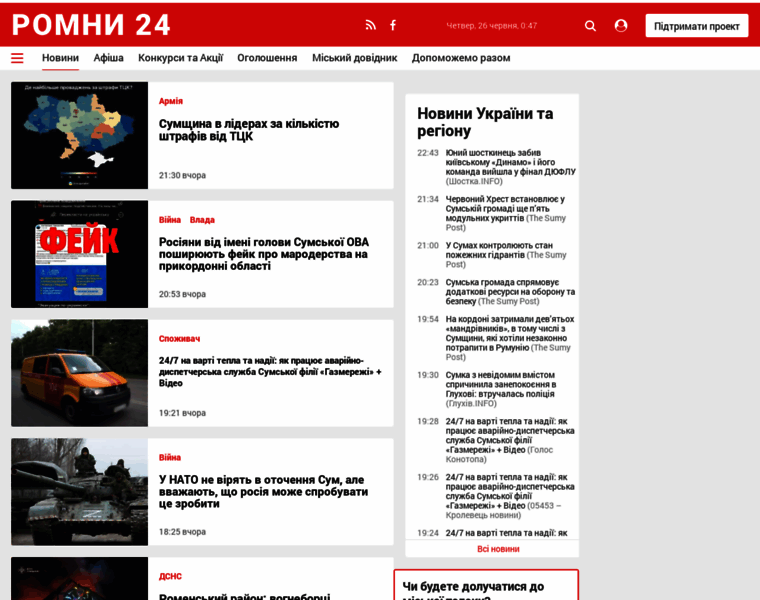
Task: Open 20:23 news about Сумська громада
Action: tap(510, 292)
